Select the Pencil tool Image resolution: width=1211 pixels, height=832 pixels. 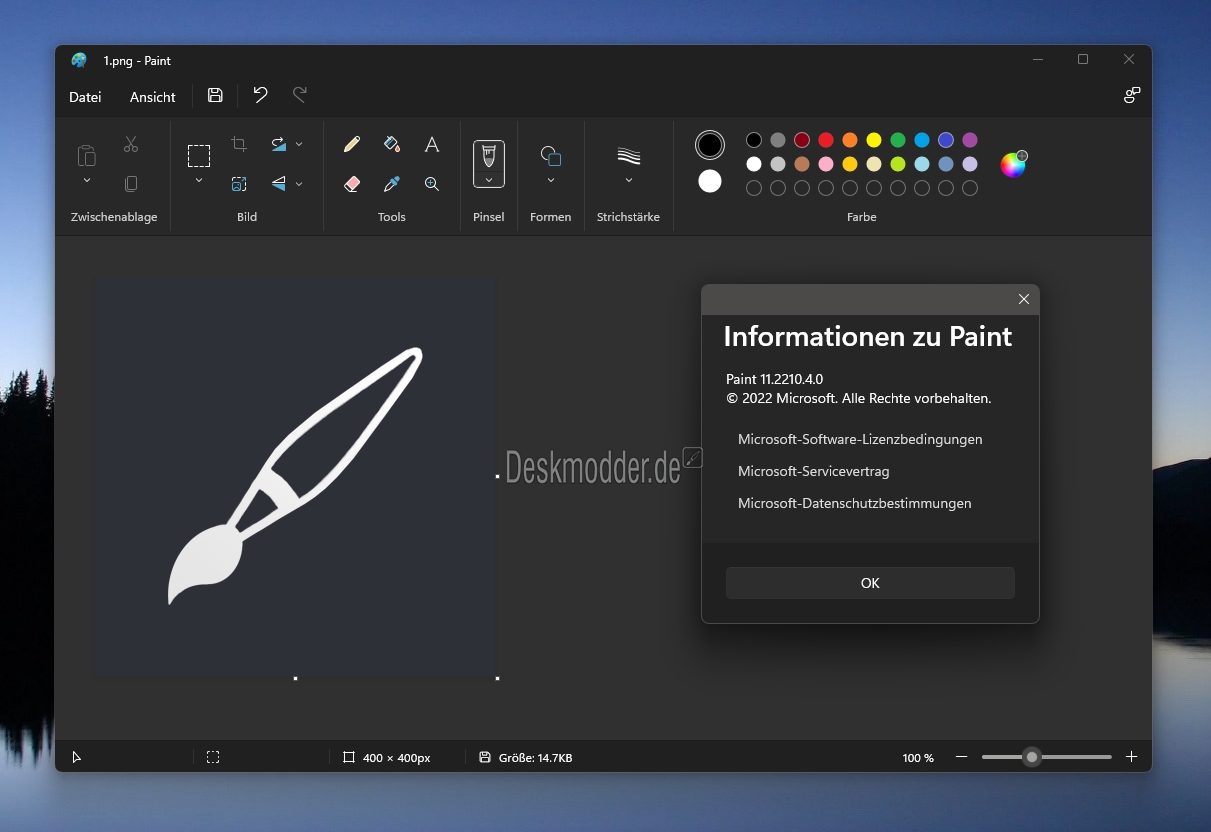tap(352, 145)
